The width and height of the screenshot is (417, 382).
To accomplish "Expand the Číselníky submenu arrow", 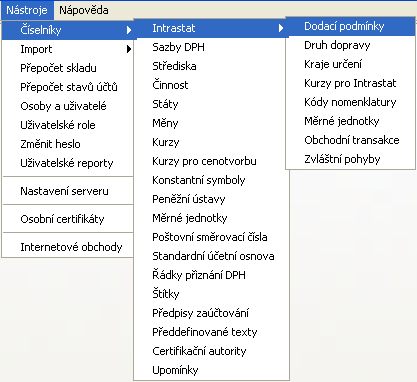I will [x=129, y=30].
